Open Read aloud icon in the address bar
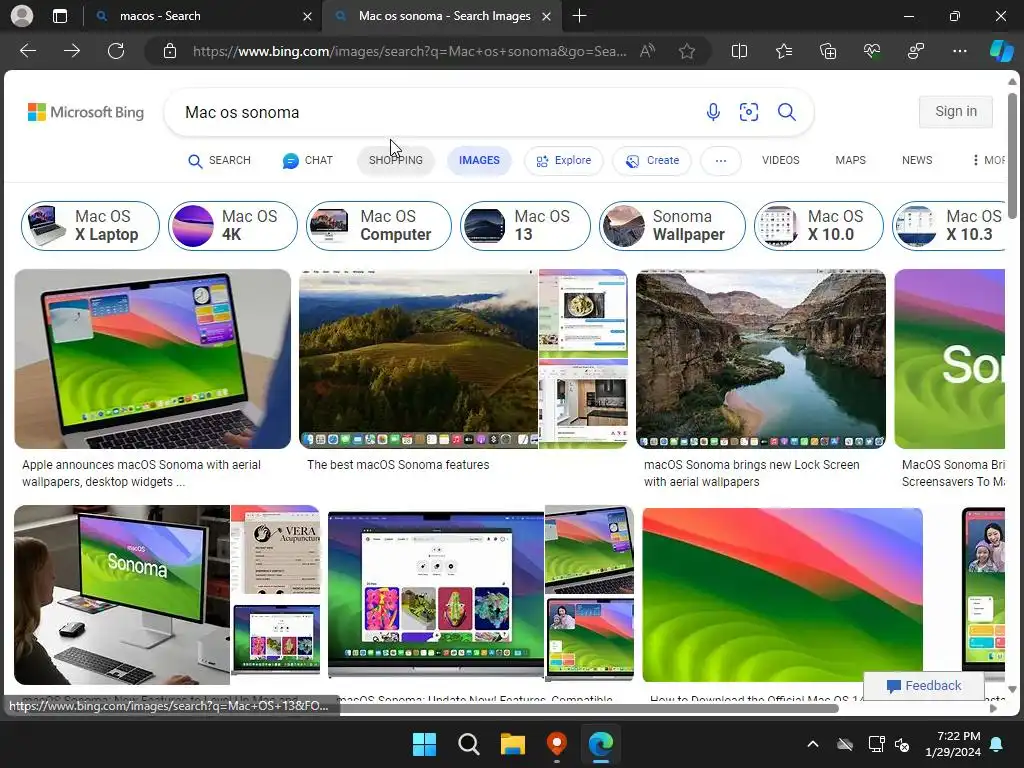This screenshot has width=1024, height=768. [x=647, y=51]
